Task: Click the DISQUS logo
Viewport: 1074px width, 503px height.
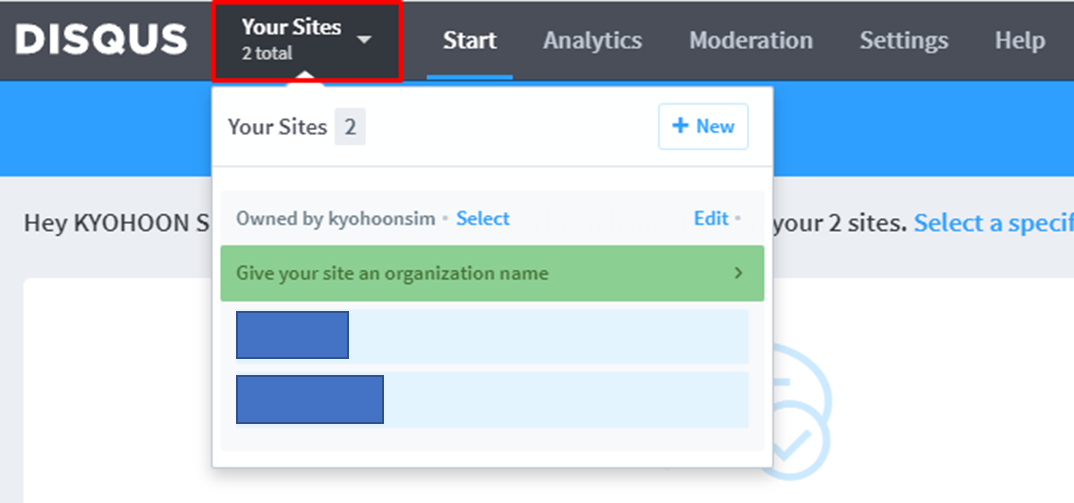Action: point(101,40)
